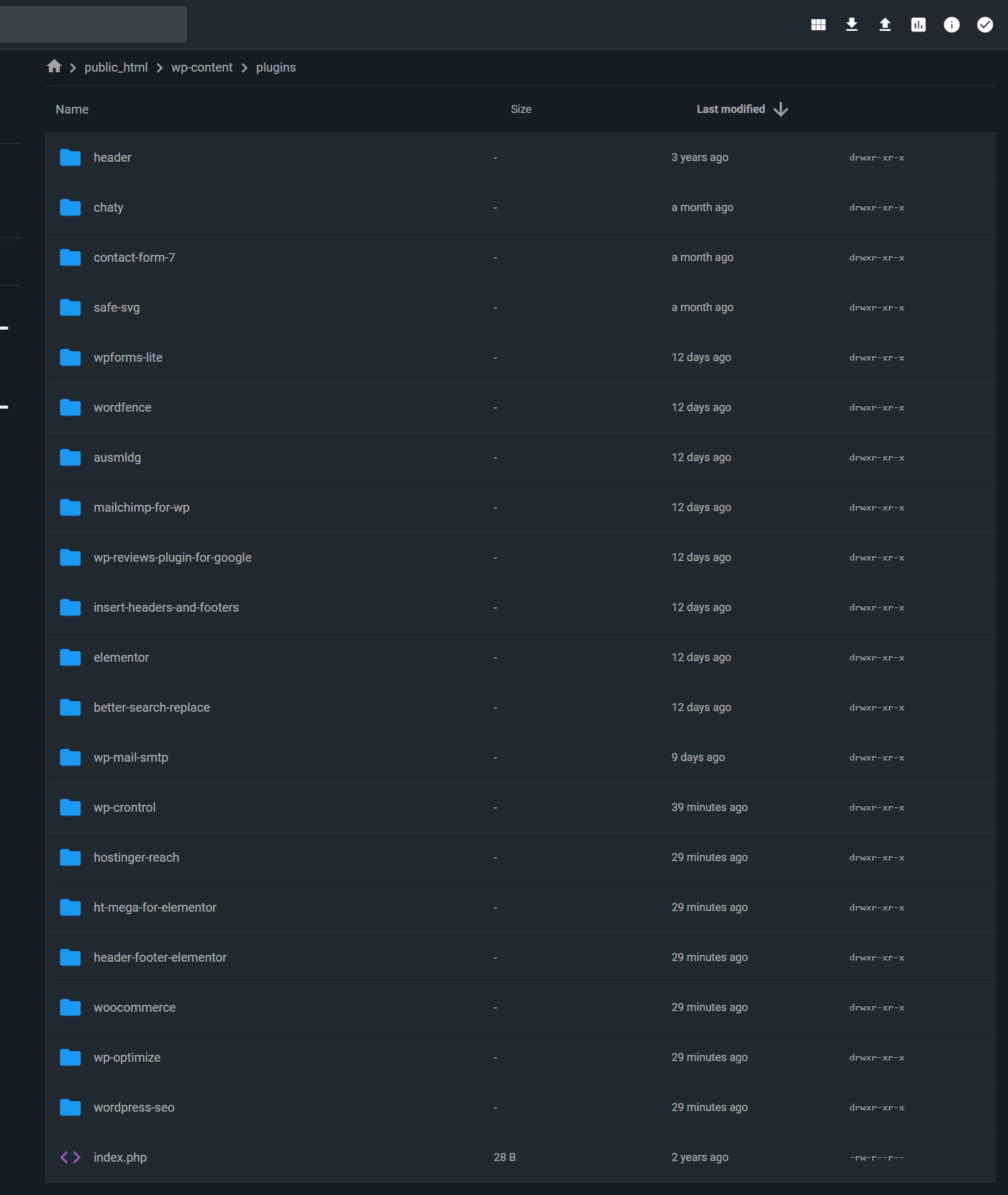The width and height of the screenshot is (1008, 1195).
Task: Click the safe-svg folder name
Action: tap(117, 307)
